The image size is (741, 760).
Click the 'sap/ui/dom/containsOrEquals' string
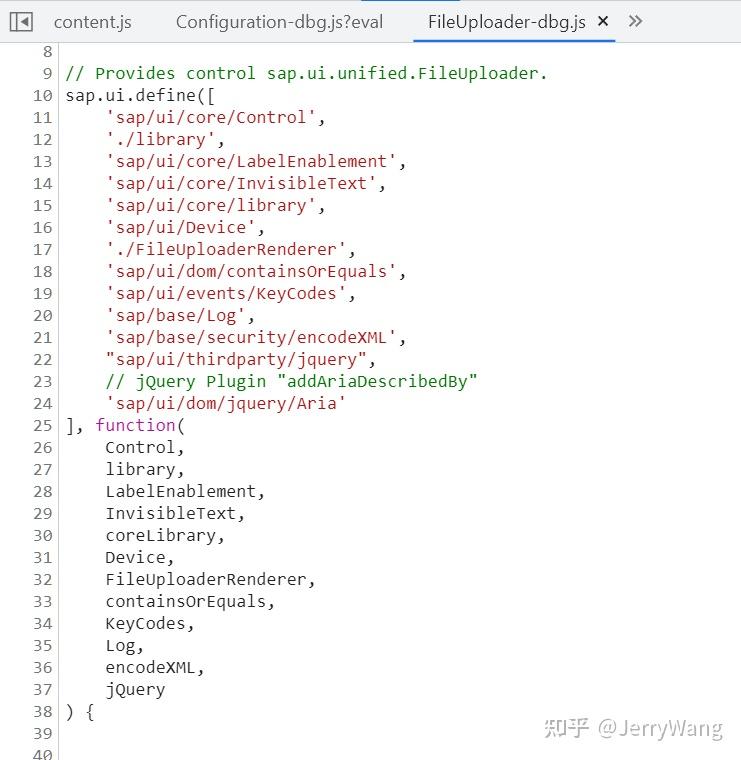[251, 271]
